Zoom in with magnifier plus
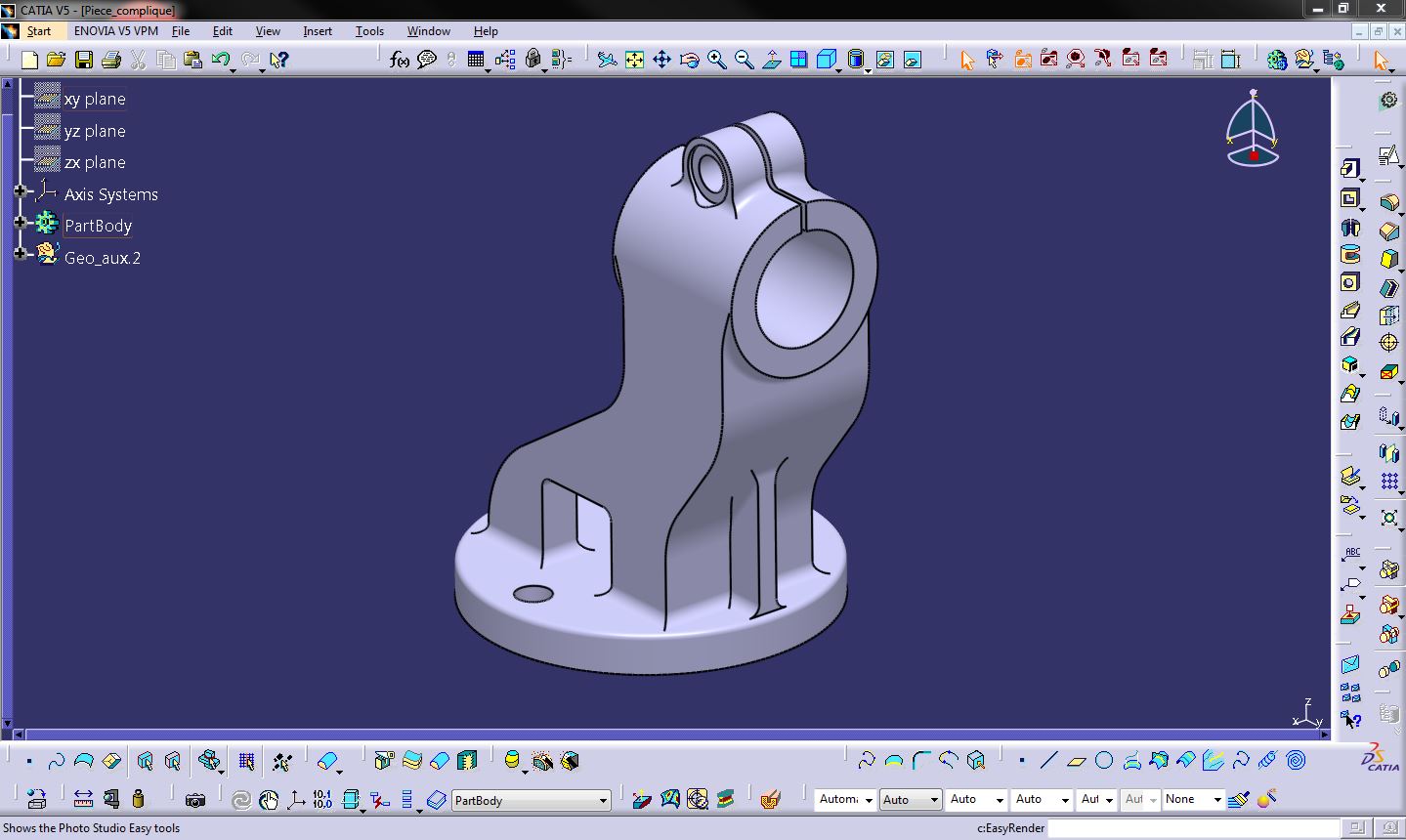 click(x=716, y=60)
